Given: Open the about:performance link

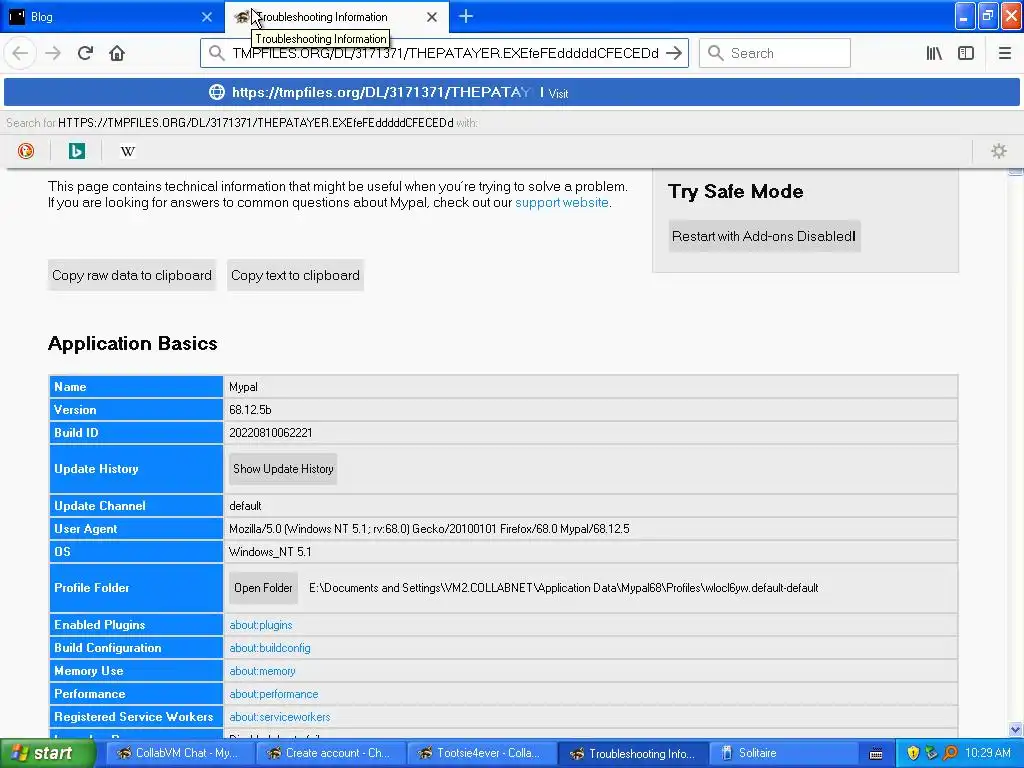Looking at the screenshot, I should click(x=274, y=694).
